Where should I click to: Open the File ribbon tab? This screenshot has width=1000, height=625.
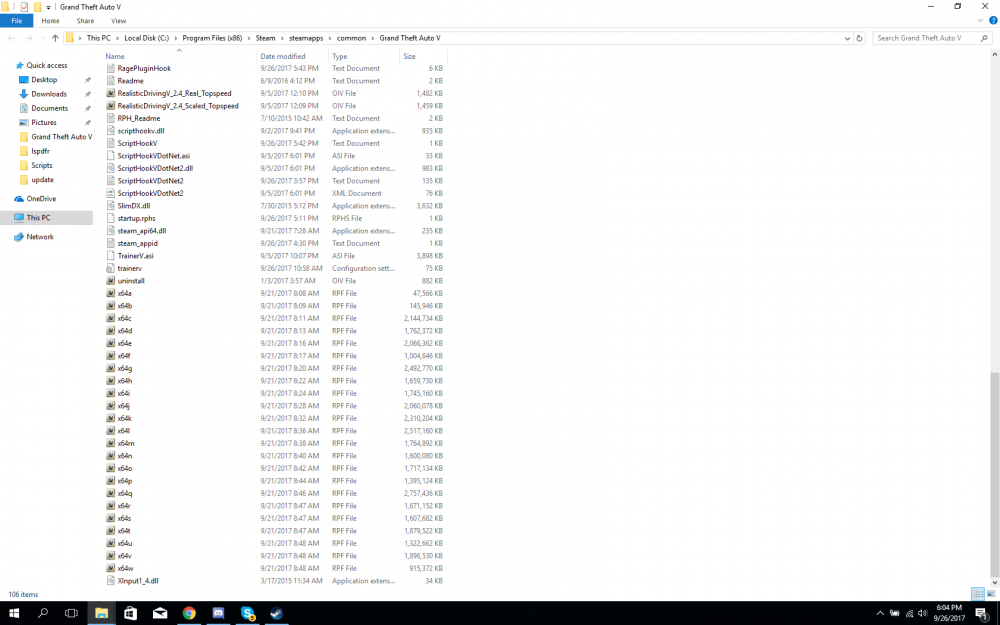pos(17,20)
